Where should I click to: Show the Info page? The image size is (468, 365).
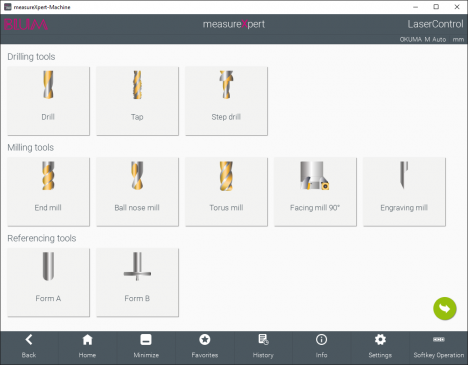321,347
